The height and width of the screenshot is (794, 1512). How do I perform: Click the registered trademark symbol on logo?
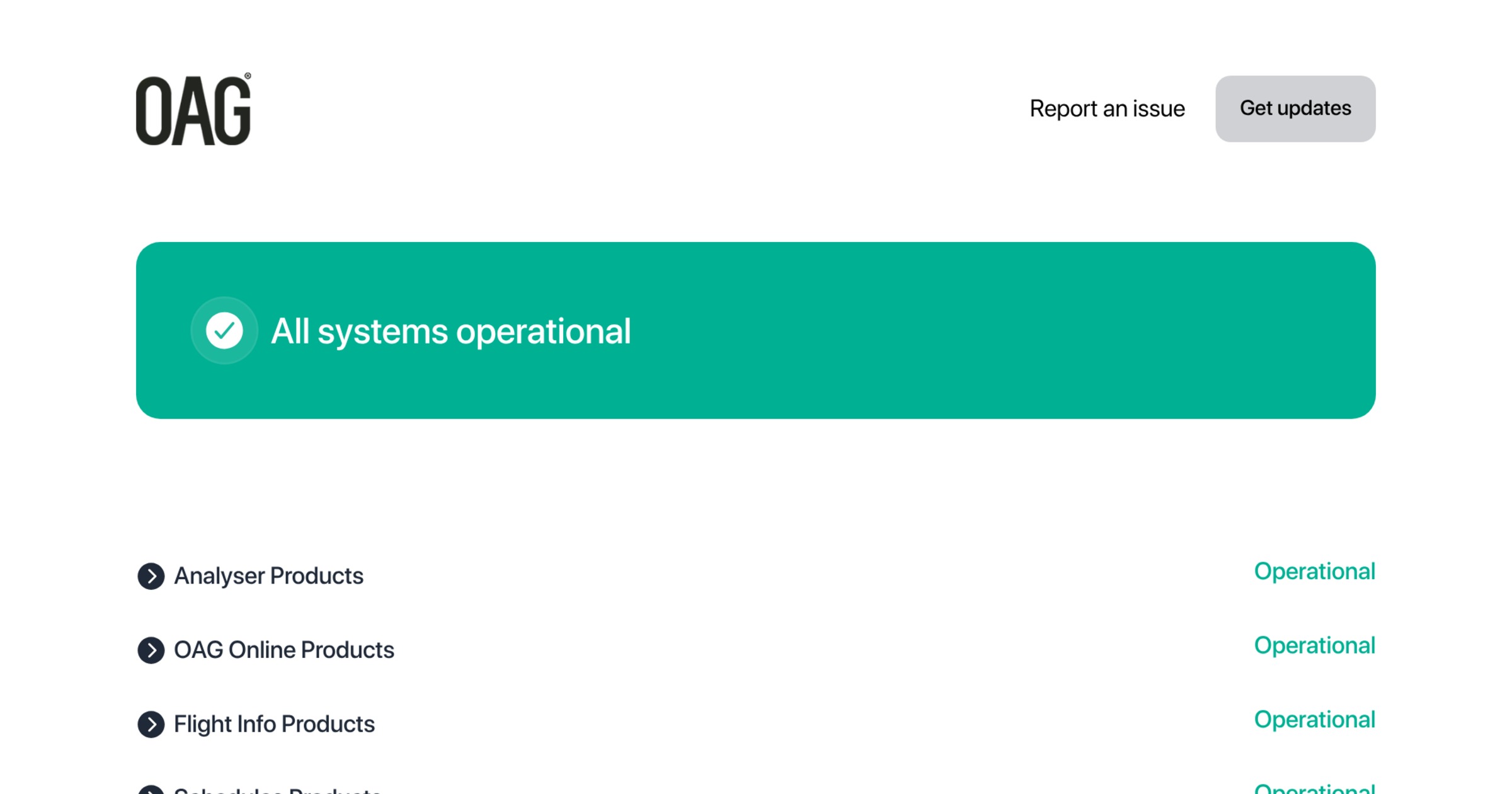(248, 76)
